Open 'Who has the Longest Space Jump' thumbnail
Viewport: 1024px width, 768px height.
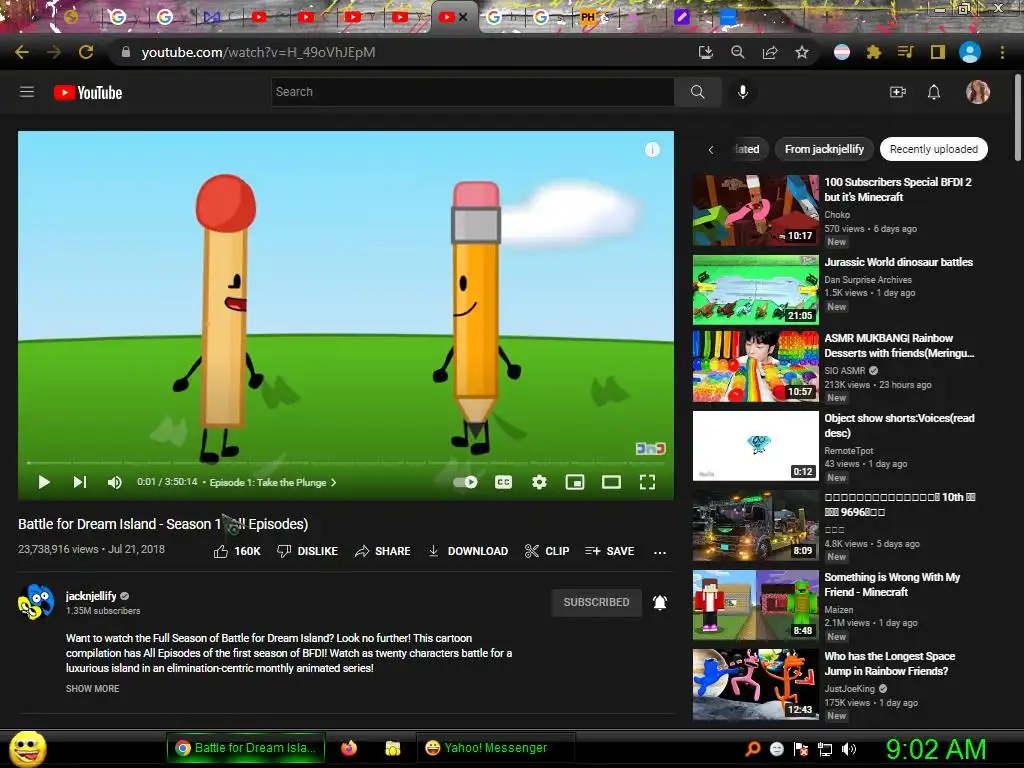[x=756, y=684]
